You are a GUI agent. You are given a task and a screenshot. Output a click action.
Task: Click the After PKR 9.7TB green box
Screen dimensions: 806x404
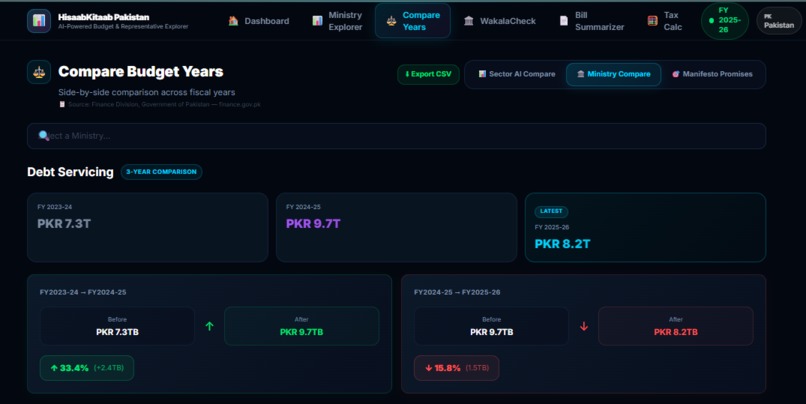coord(302,326)
